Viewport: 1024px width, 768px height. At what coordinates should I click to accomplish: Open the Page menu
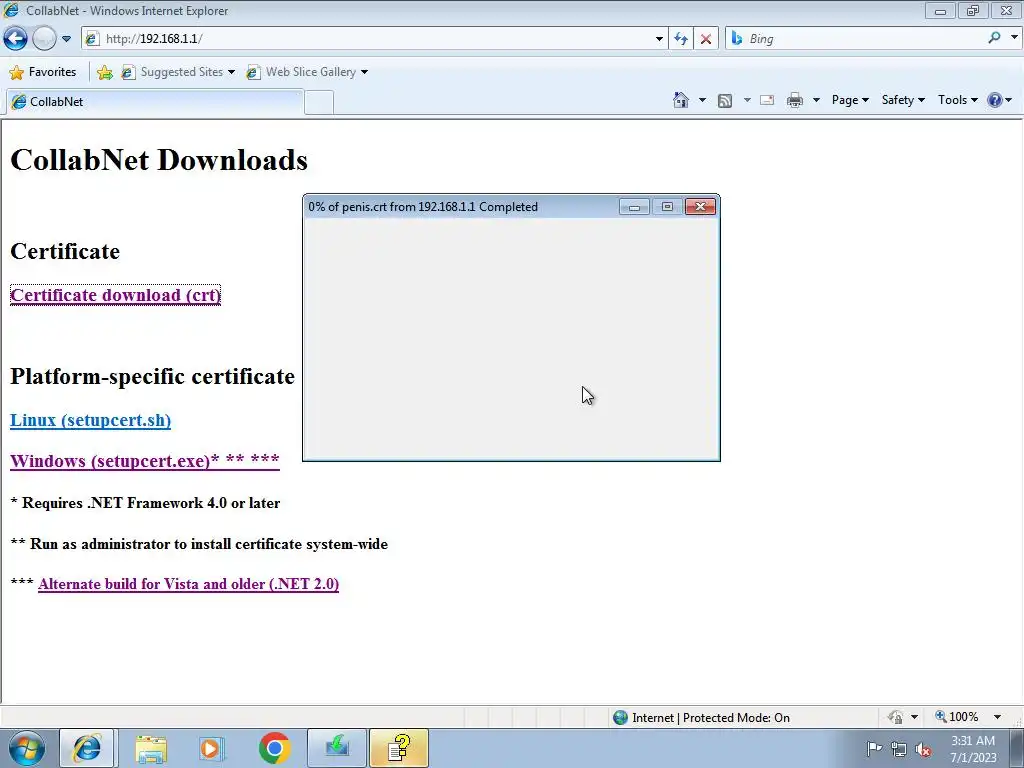(x=850, y=100)
